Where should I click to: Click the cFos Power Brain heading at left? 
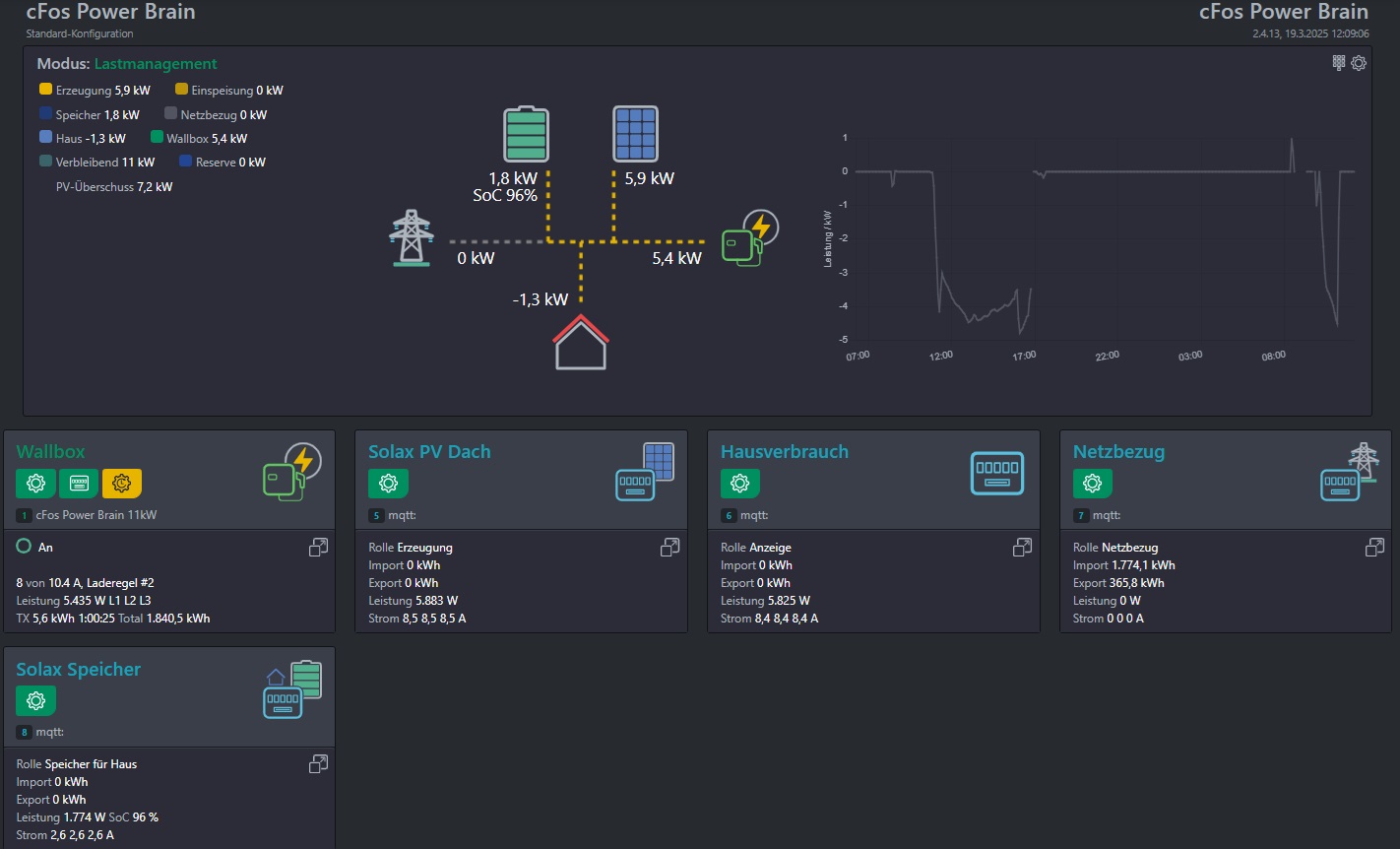[x=110, y=12]
